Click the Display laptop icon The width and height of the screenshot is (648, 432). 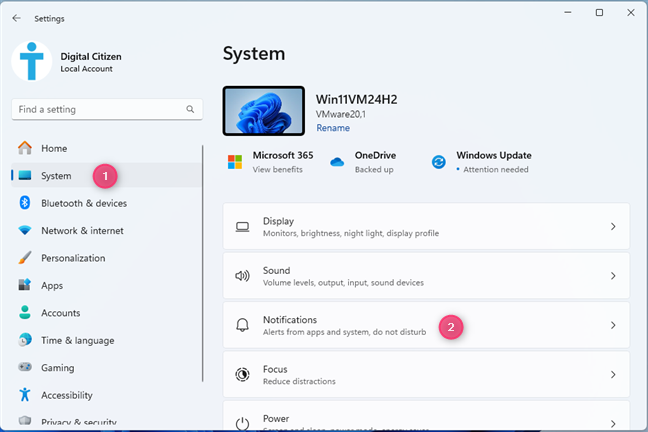point(243,227)
